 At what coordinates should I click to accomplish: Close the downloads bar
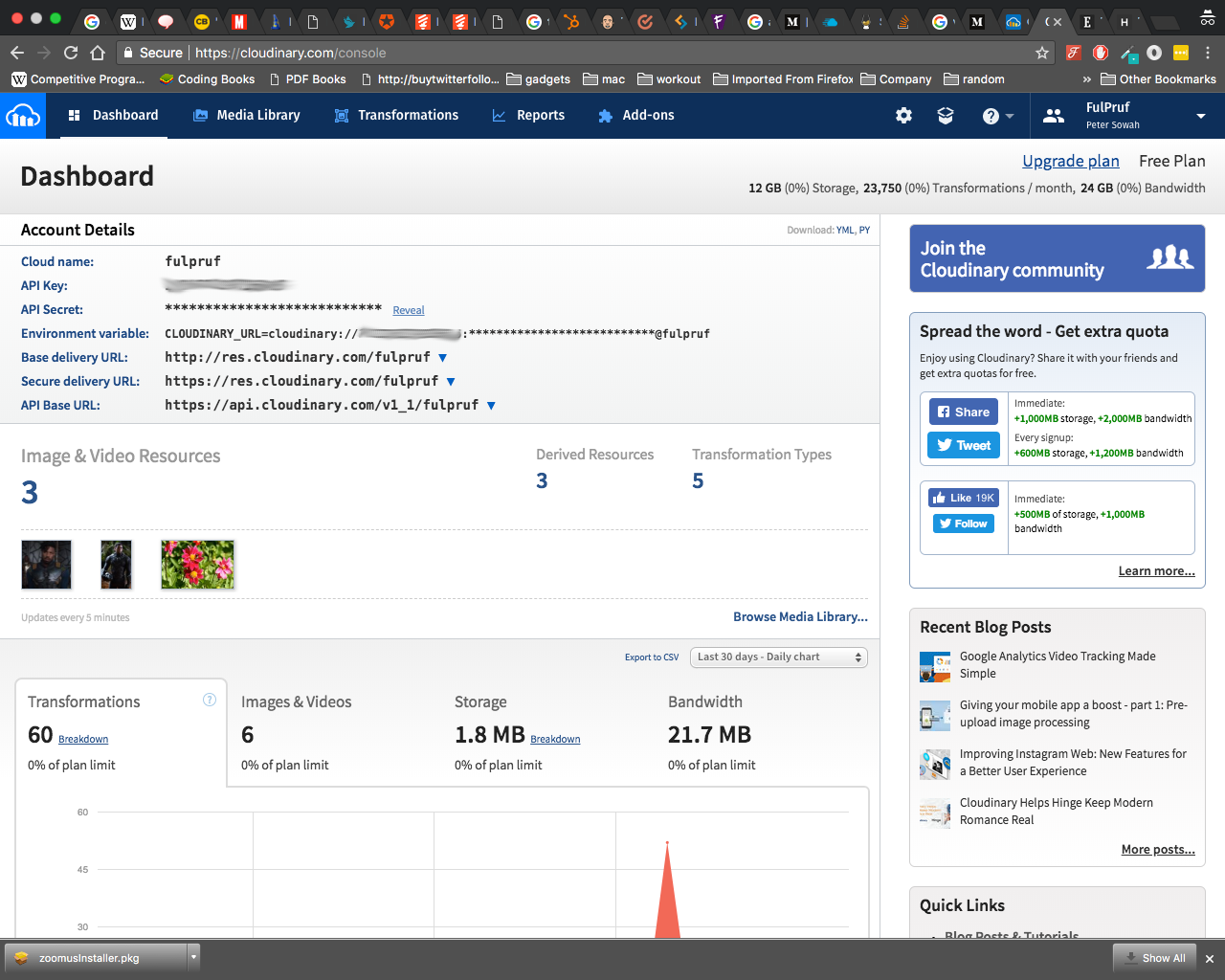1210,959
